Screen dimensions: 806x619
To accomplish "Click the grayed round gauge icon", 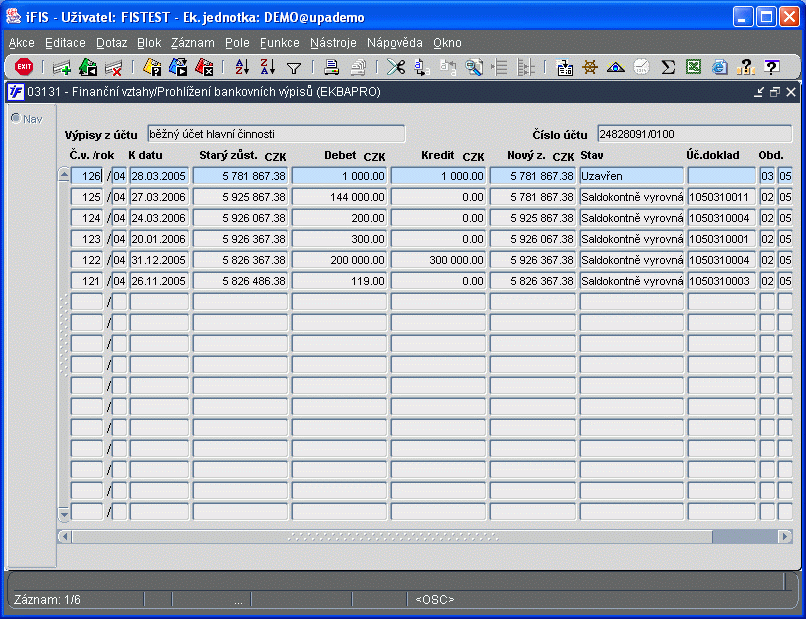I will click(642, 67).
